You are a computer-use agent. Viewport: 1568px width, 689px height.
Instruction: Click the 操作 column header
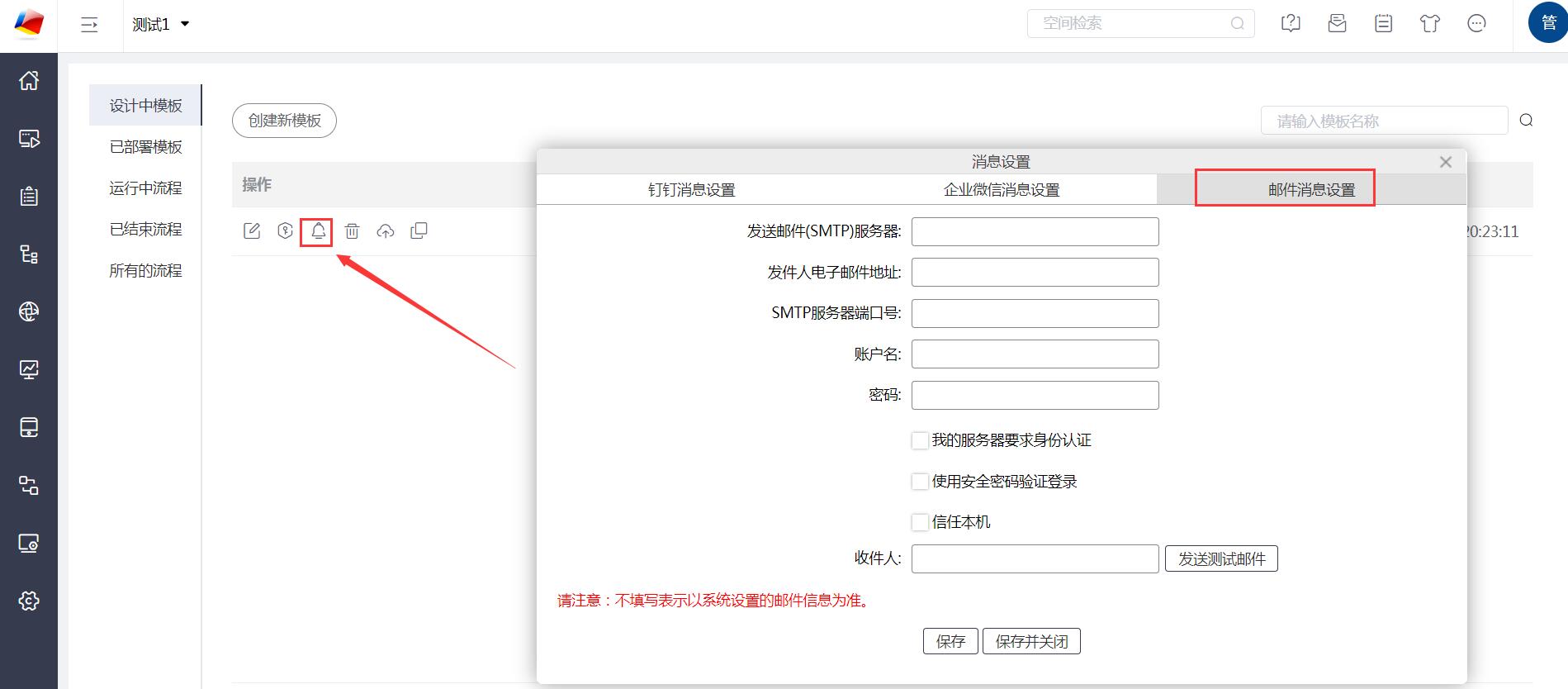tap(257, 184)
